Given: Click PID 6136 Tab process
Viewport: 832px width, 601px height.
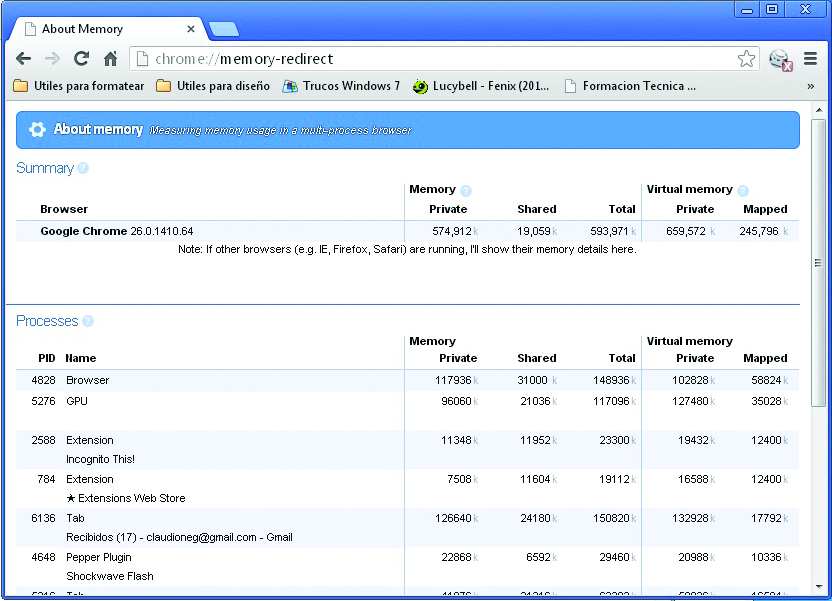Looking at the screenshot, I should (43, 518).
